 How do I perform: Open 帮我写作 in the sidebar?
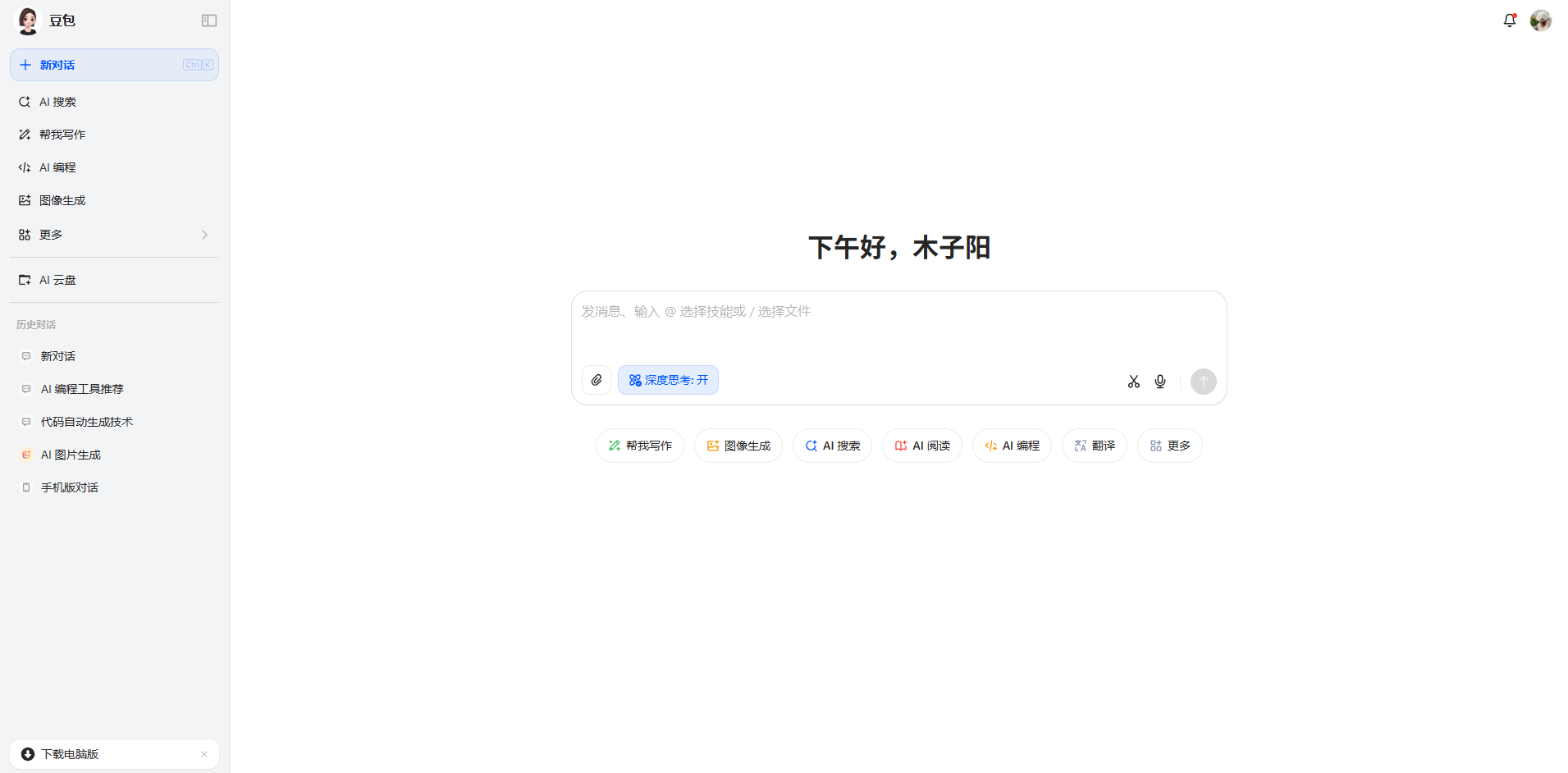click(x=114, y=135)
